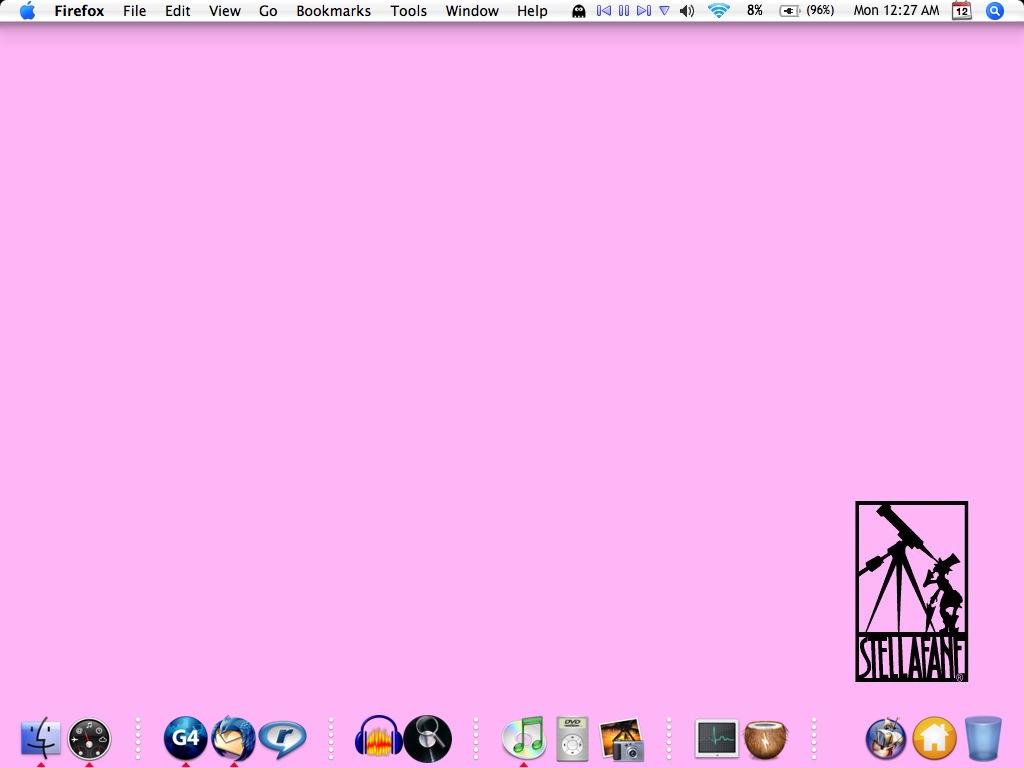Viewport: 1024px width, 768px height.
Task: Open the Help menu
Action: pos(532,11)
